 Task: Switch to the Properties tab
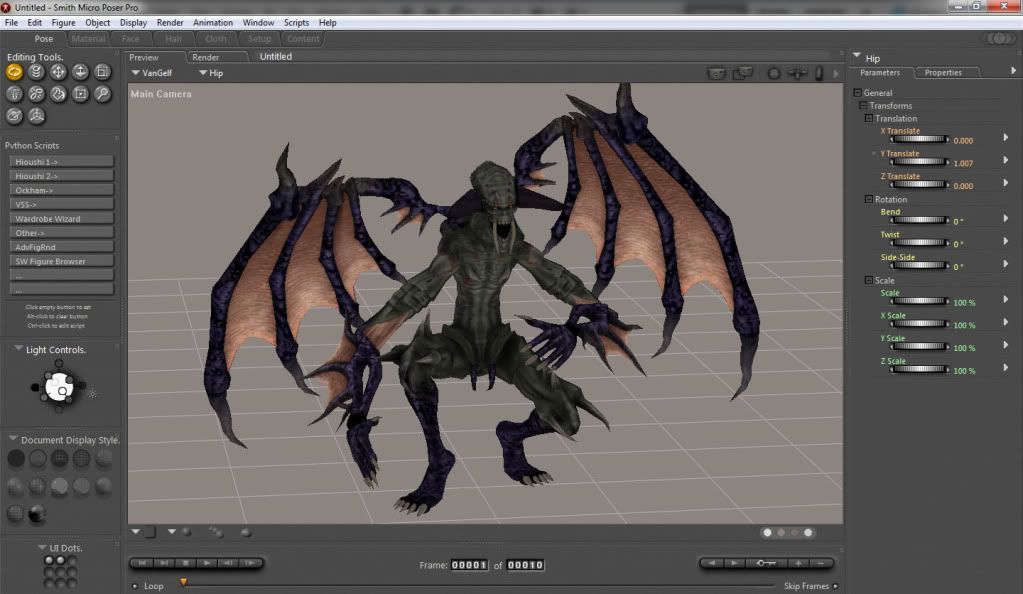click(942, 73)
